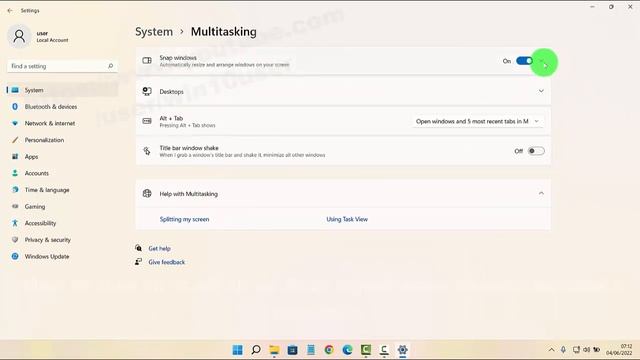Screen dimensions: 640x360
Task: Launch Google Chrome from the taskbar
Action: pyautogui.click(x=329, y=350)
